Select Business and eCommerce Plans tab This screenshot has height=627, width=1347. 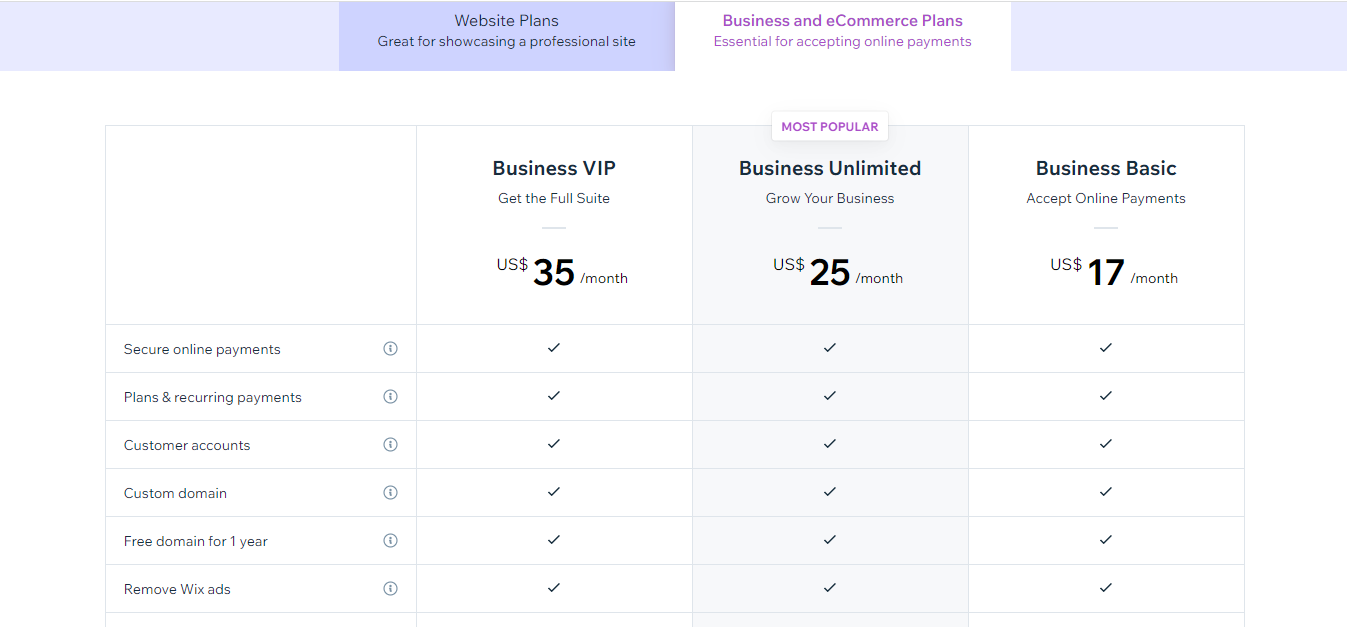[842, 31]
